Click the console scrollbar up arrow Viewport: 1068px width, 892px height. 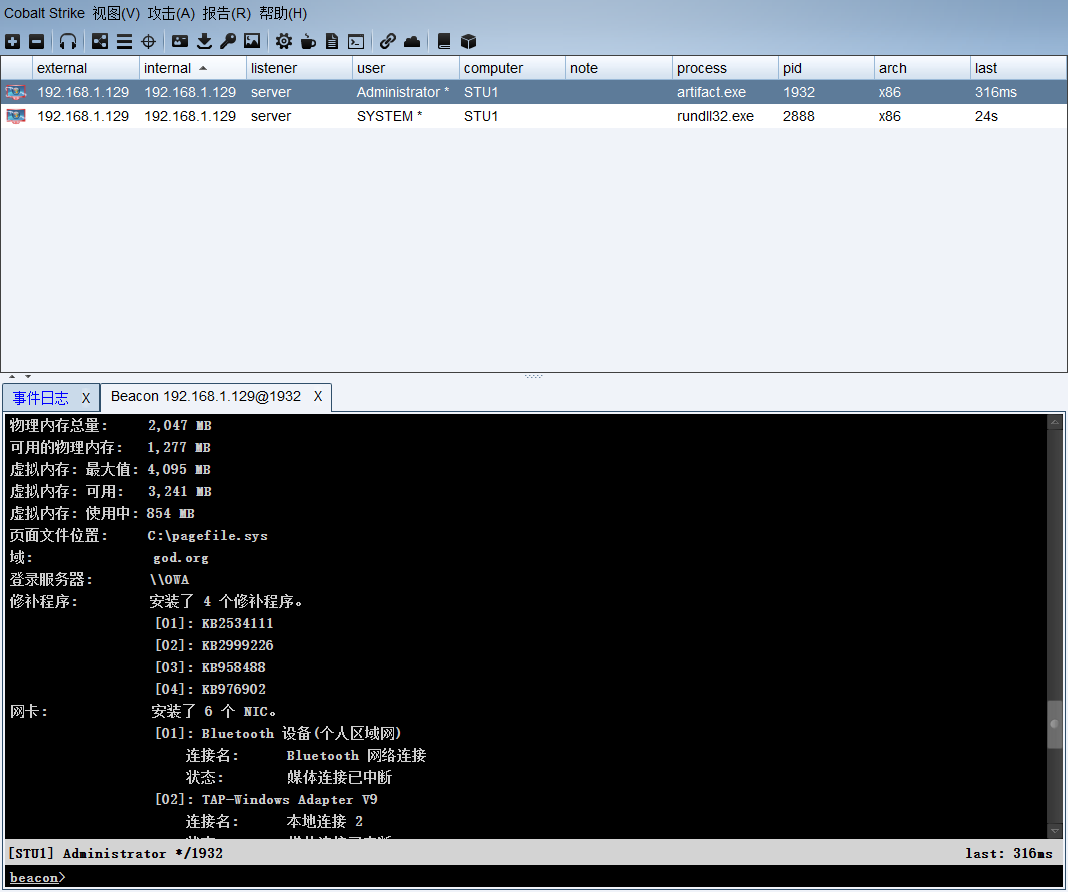click(x=1055, y=422)
